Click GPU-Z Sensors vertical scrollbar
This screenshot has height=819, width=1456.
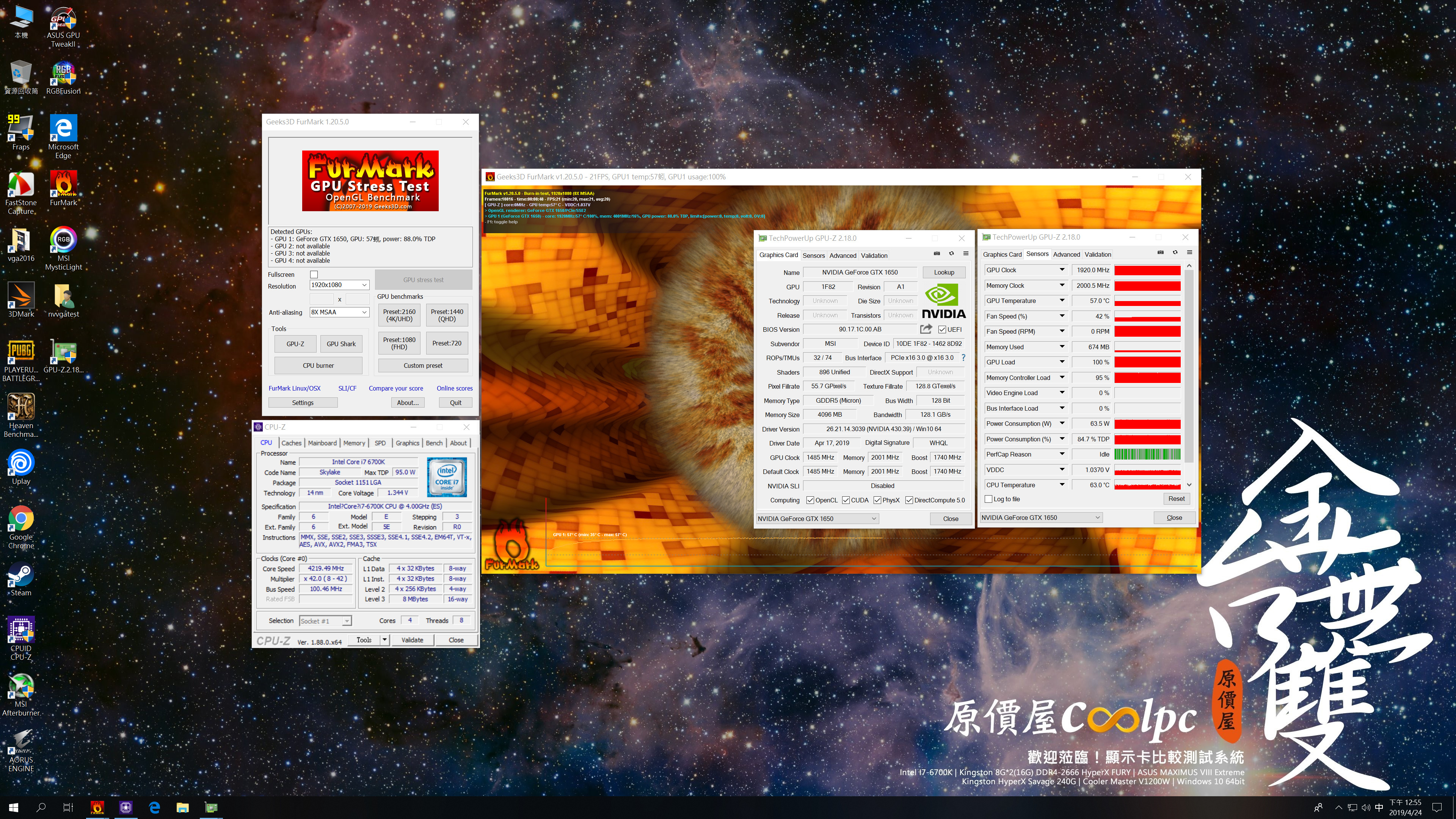(x=1189, y=375)
